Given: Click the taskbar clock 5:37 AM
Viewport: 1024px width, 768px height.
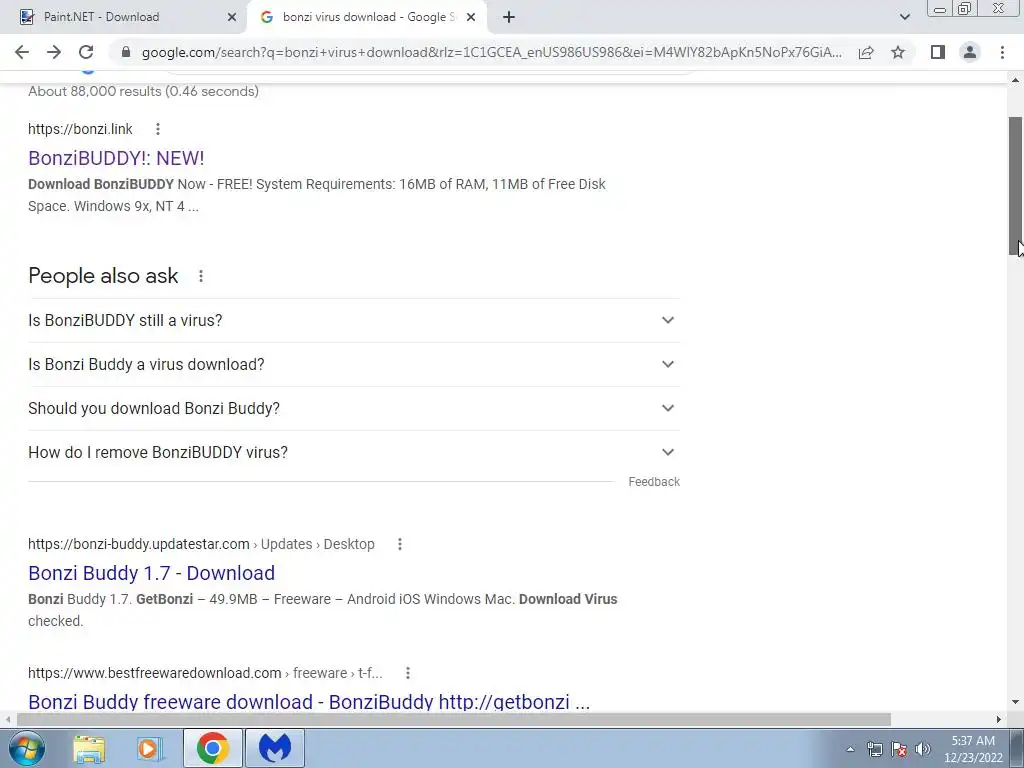Looking at the screenshot, I should click(973, 741).
